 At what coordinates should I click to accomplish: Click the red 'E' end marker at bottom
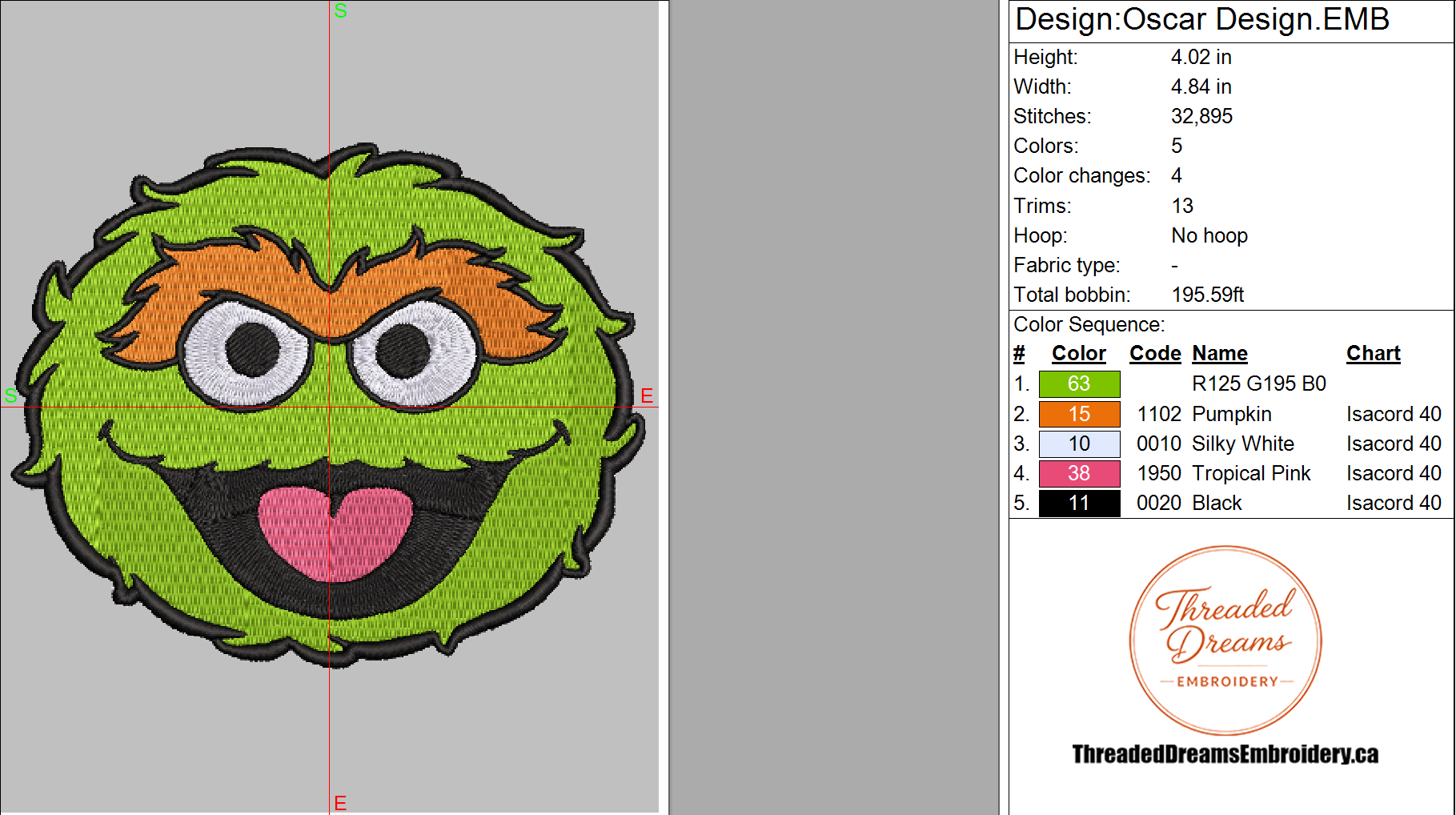point(340,803)
